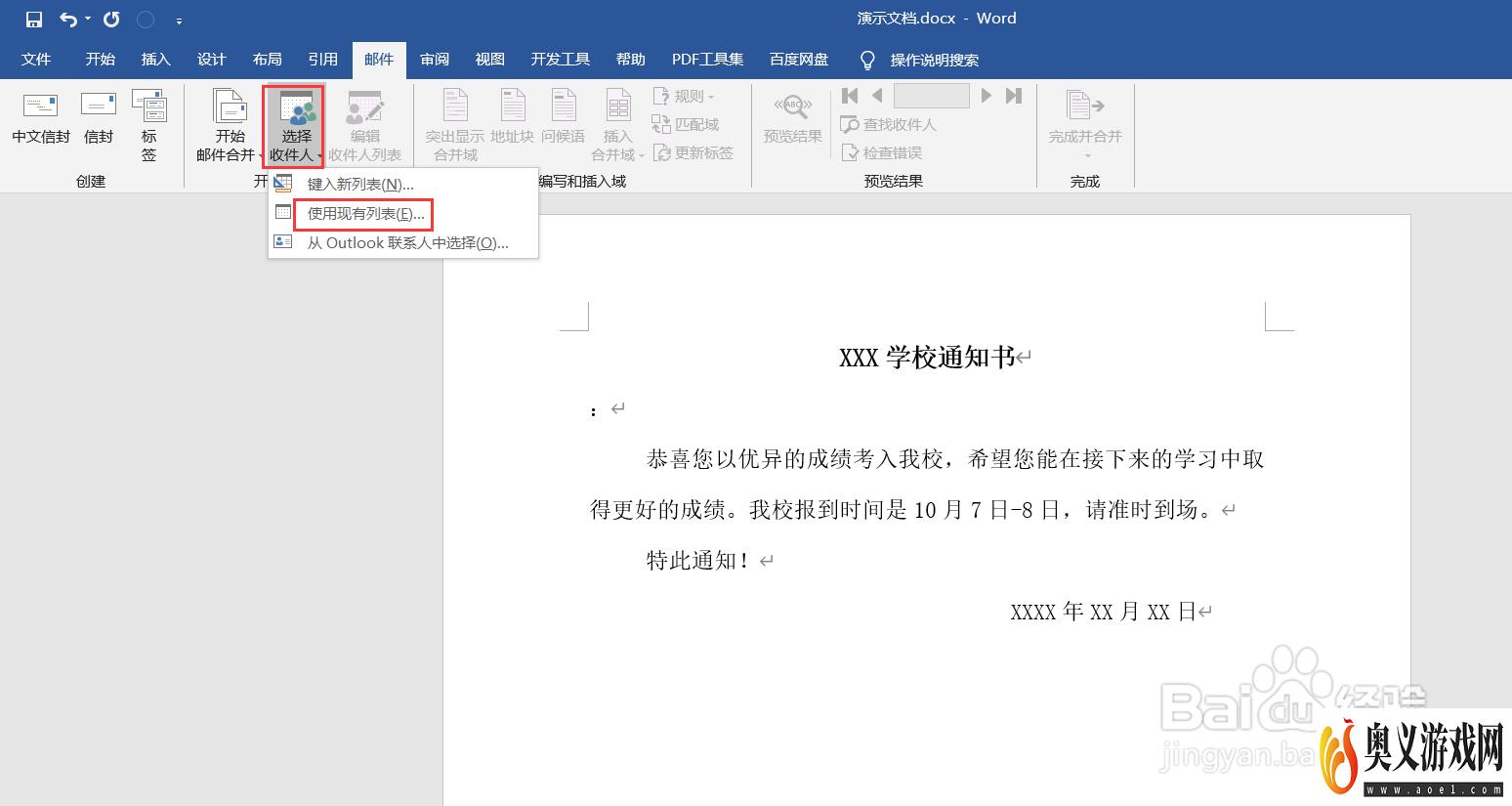The width and height of the screenshot is (1512, 806).
Task: Open the 开发工具 tab
Action: point(561,60)
